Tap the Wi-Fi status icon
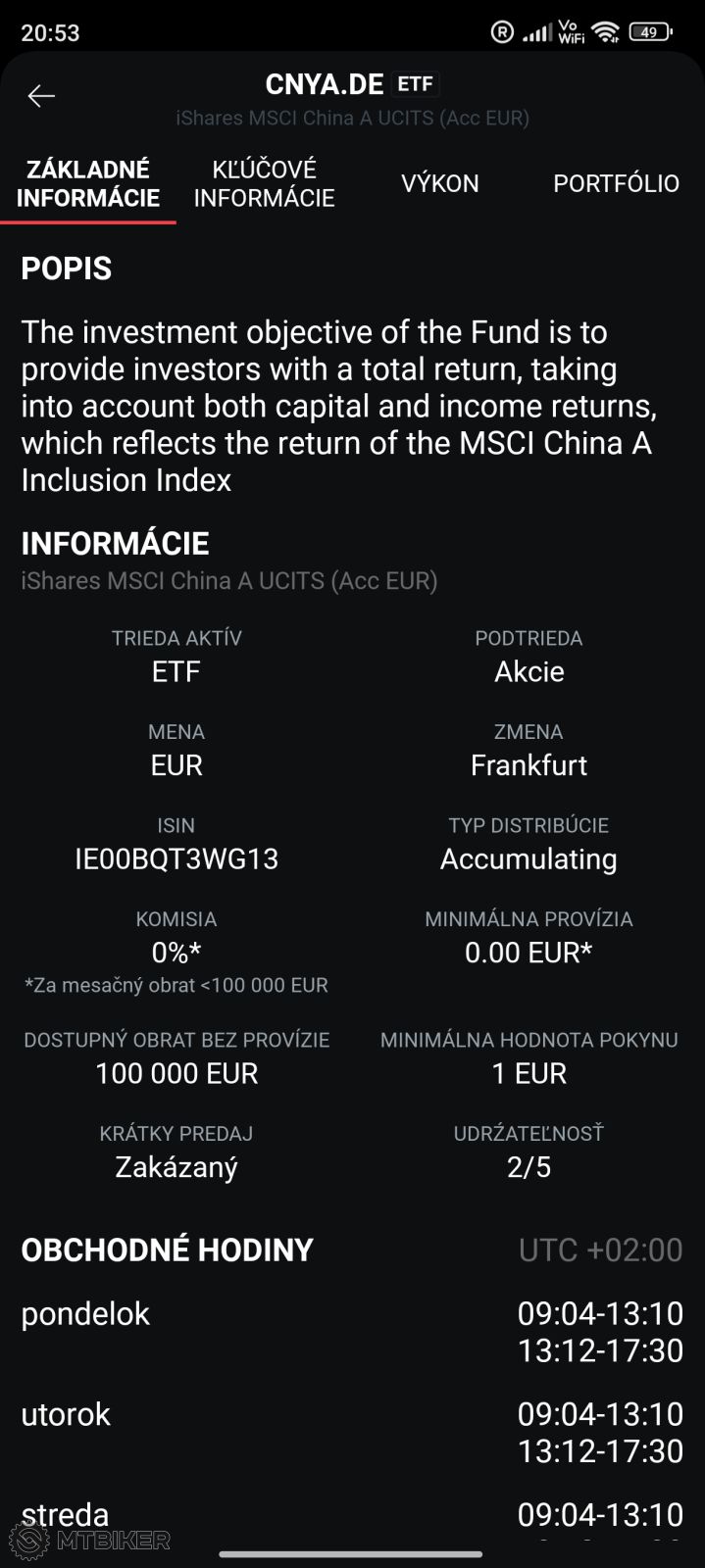Viewport: 705px width, 1568px height. 606,32
